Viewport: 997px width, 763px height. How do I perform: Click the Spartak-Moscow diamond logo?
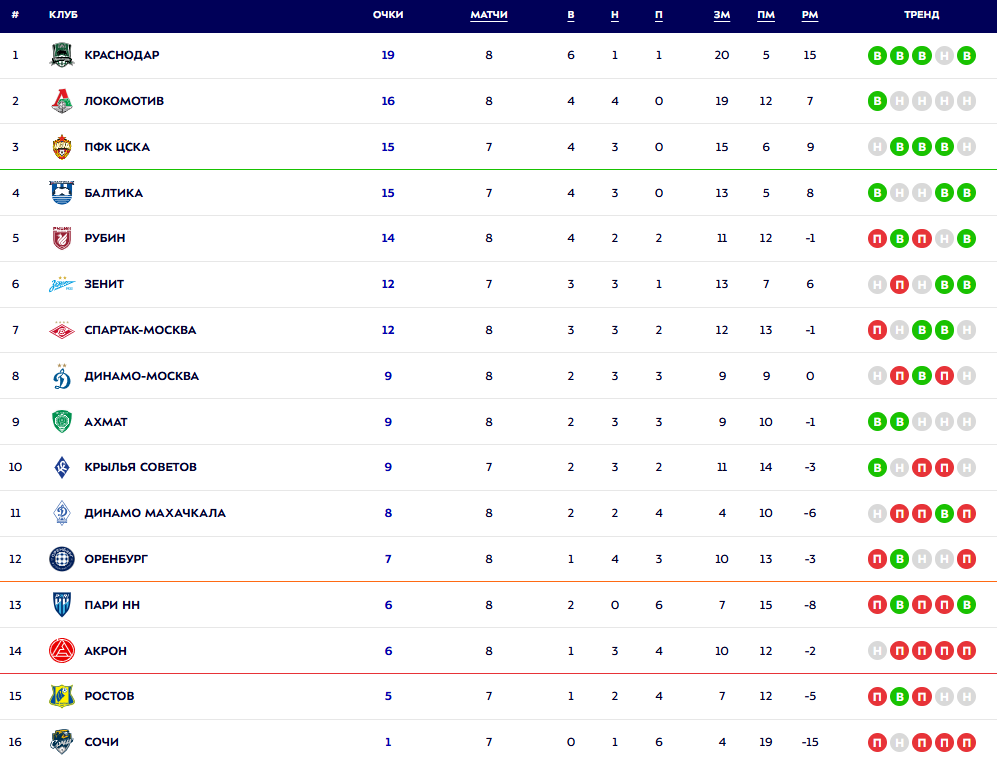click(x=62, y=330)
